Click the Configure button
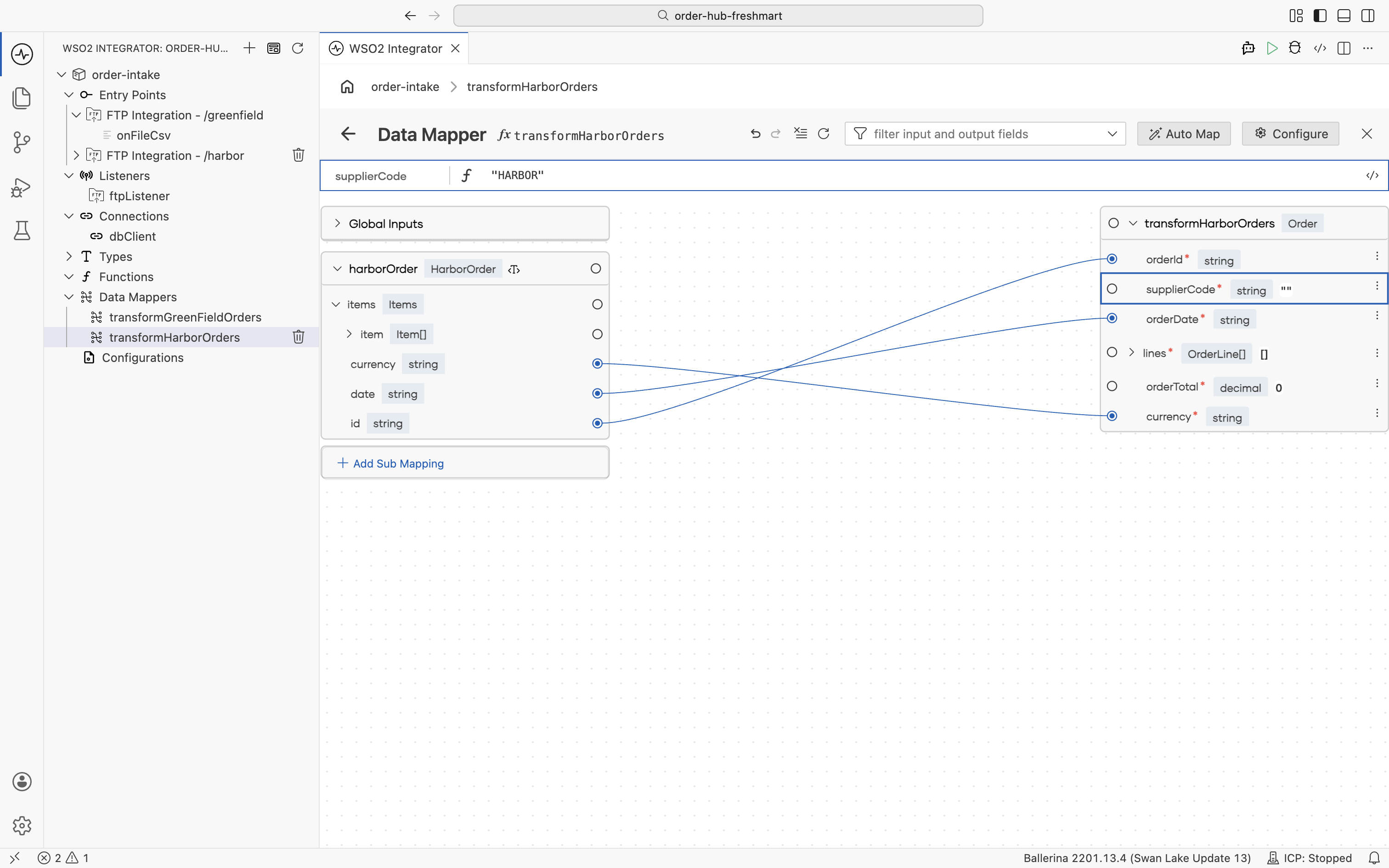Image resolution: width=1389 pixels, height=868 pixels. (x=1291, y=134)
